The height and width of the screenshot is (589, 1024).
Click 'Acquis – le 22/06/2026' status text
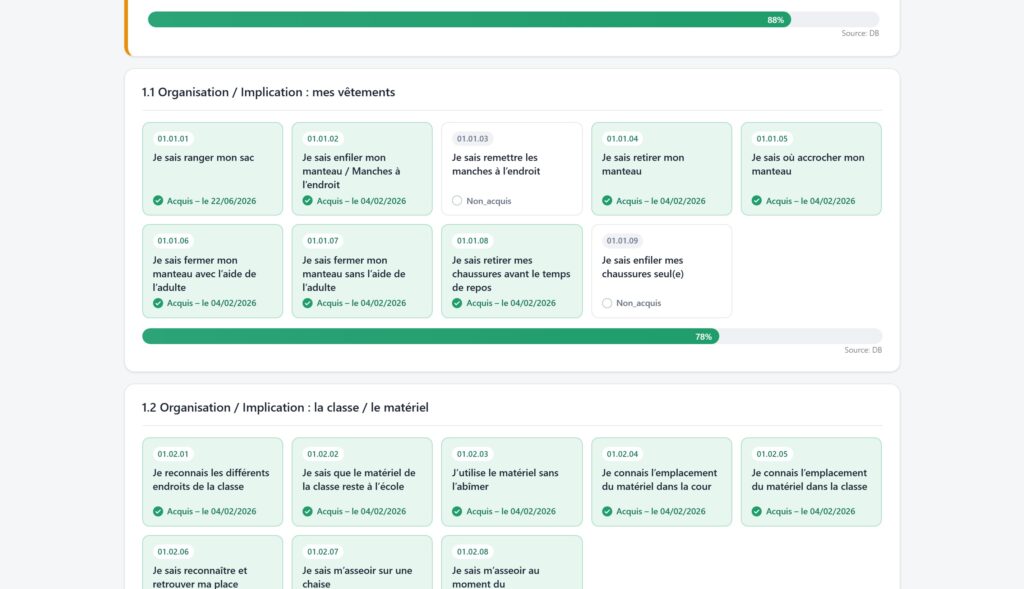tap(212, 201)
